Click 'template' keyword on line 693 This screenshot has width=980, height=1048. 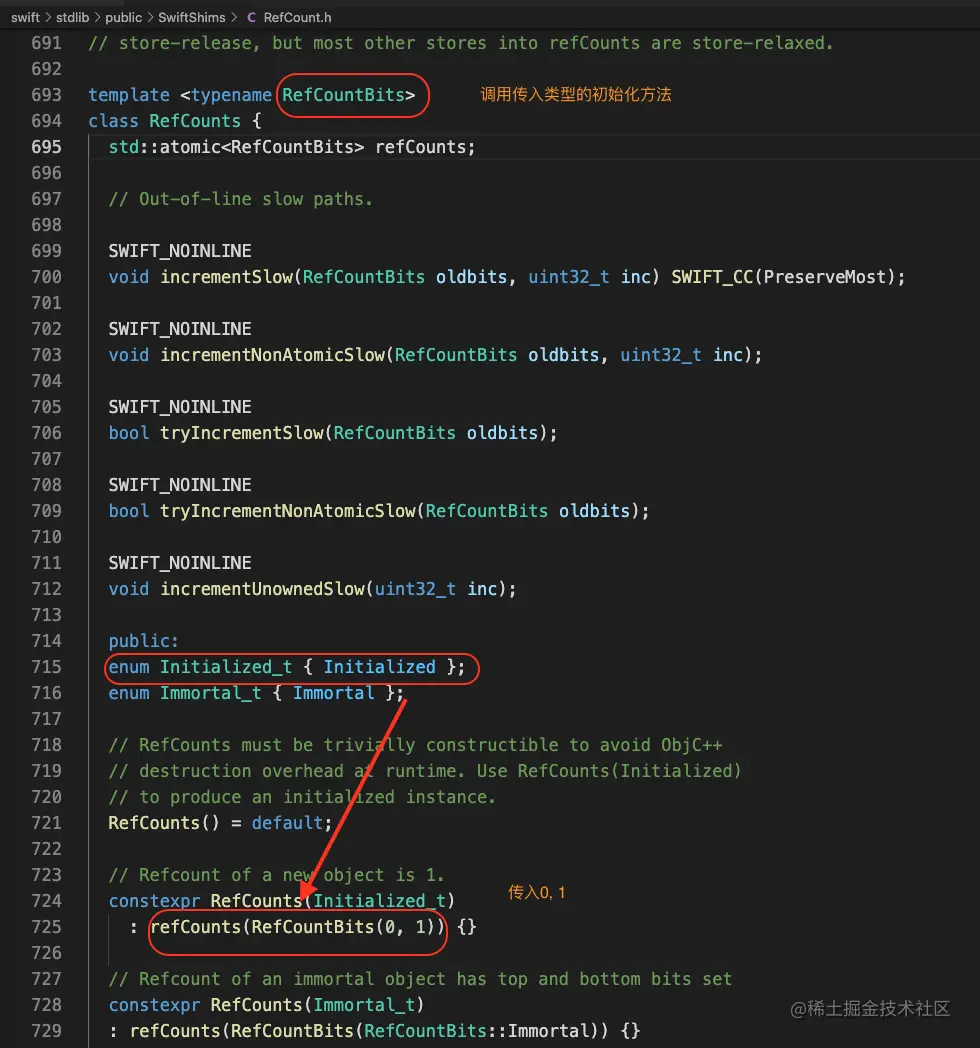[x=129, y=95]
